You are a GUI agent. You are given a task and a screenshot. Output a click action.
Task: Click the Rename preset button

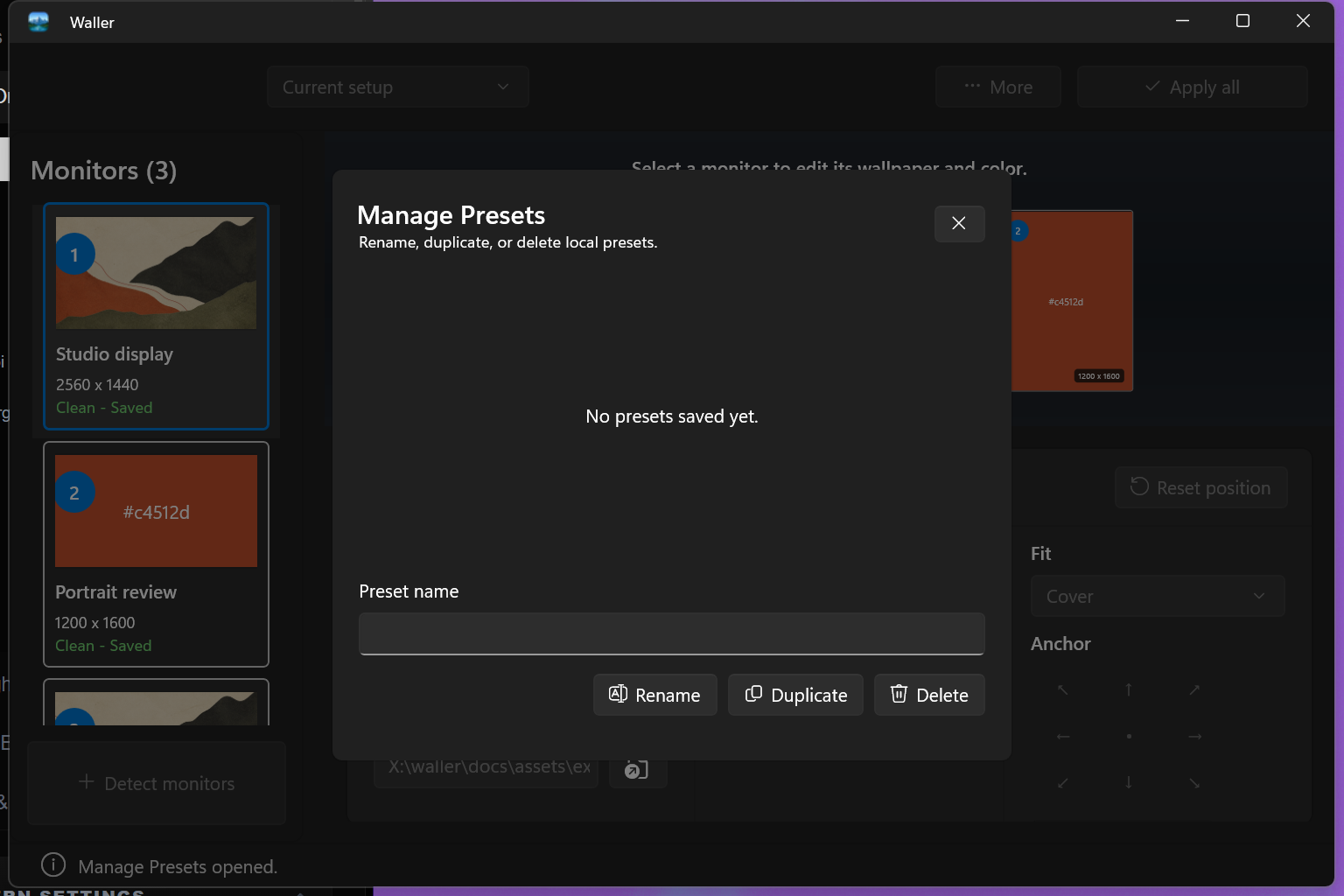pos(655,695)
